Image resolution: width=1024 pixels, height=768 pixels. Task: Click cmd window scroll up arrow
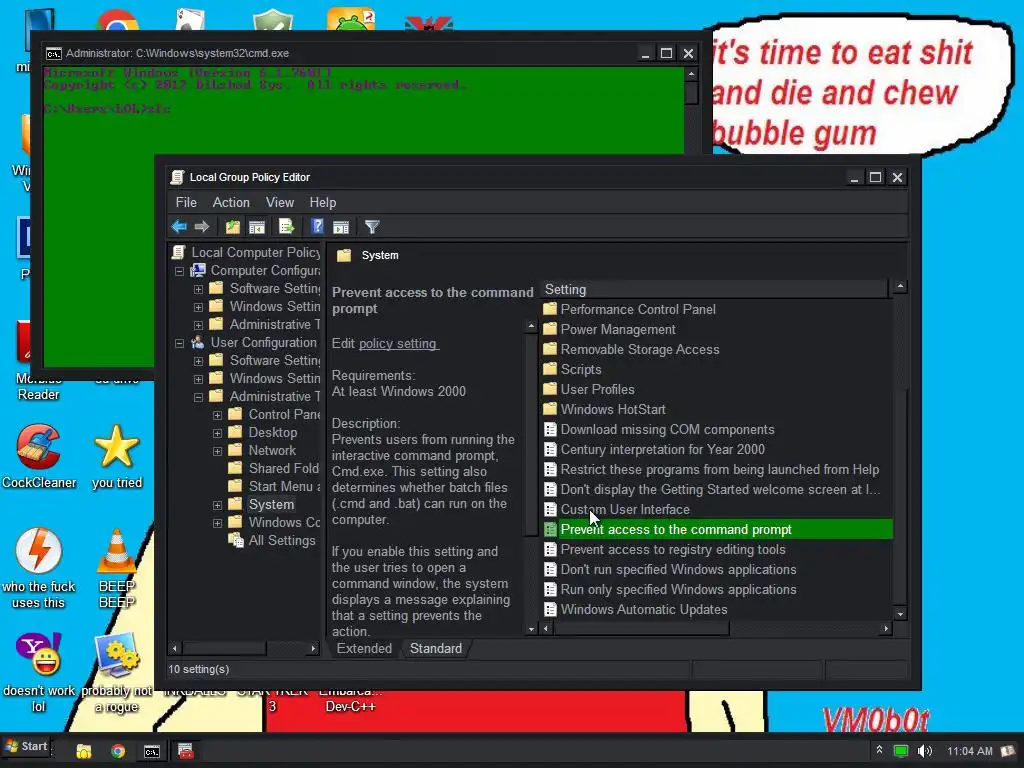click(x=692, y=74)
